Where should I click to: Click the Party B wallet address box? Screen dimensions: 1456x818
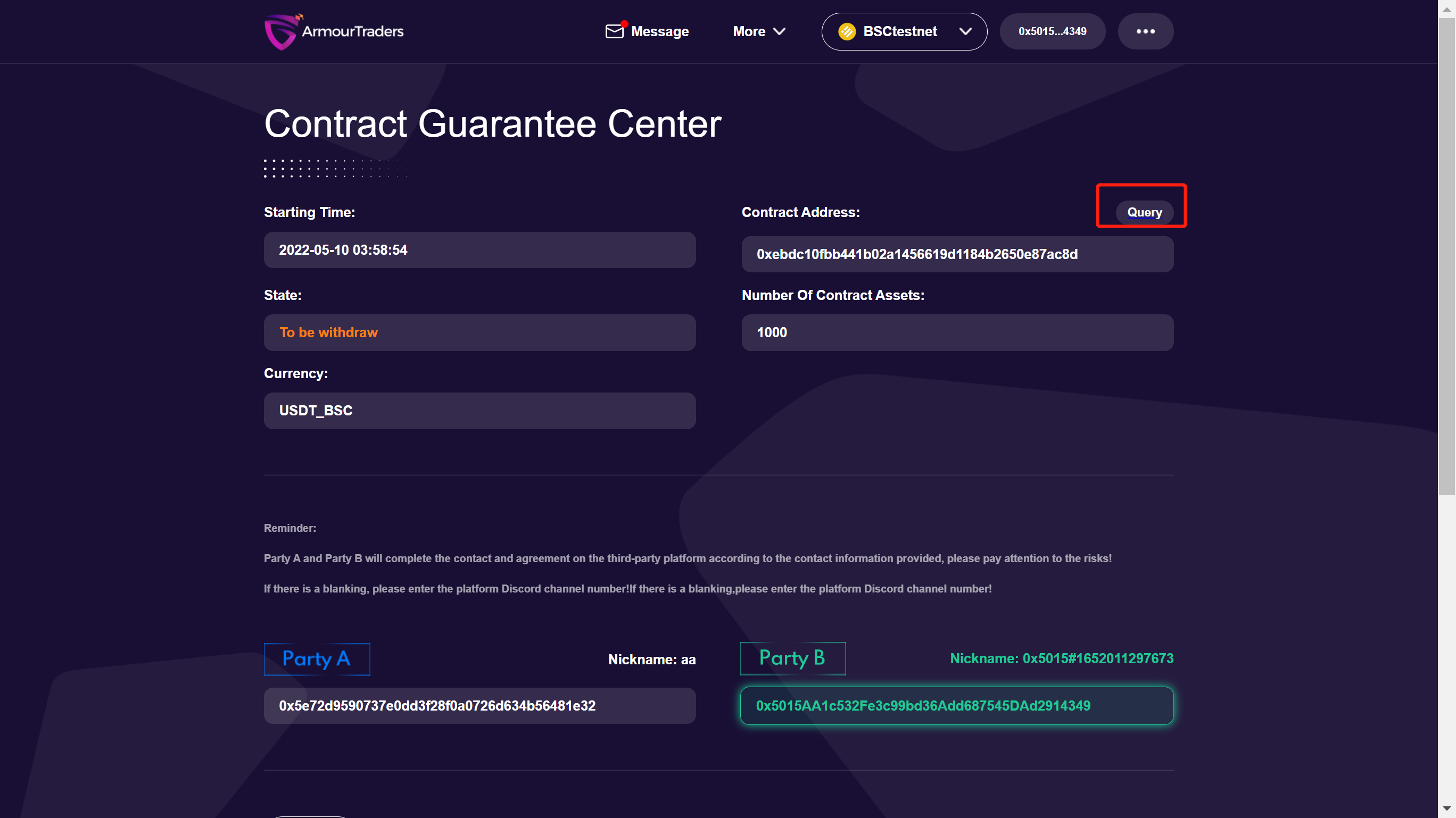[956, 706]
